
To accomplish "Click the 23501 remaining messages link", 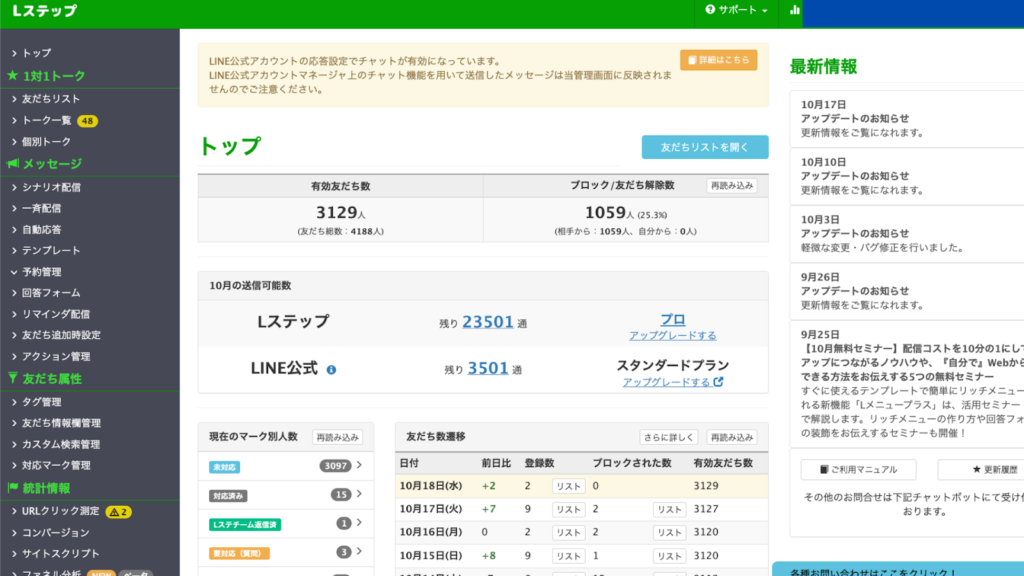I will tap(488, 322).
